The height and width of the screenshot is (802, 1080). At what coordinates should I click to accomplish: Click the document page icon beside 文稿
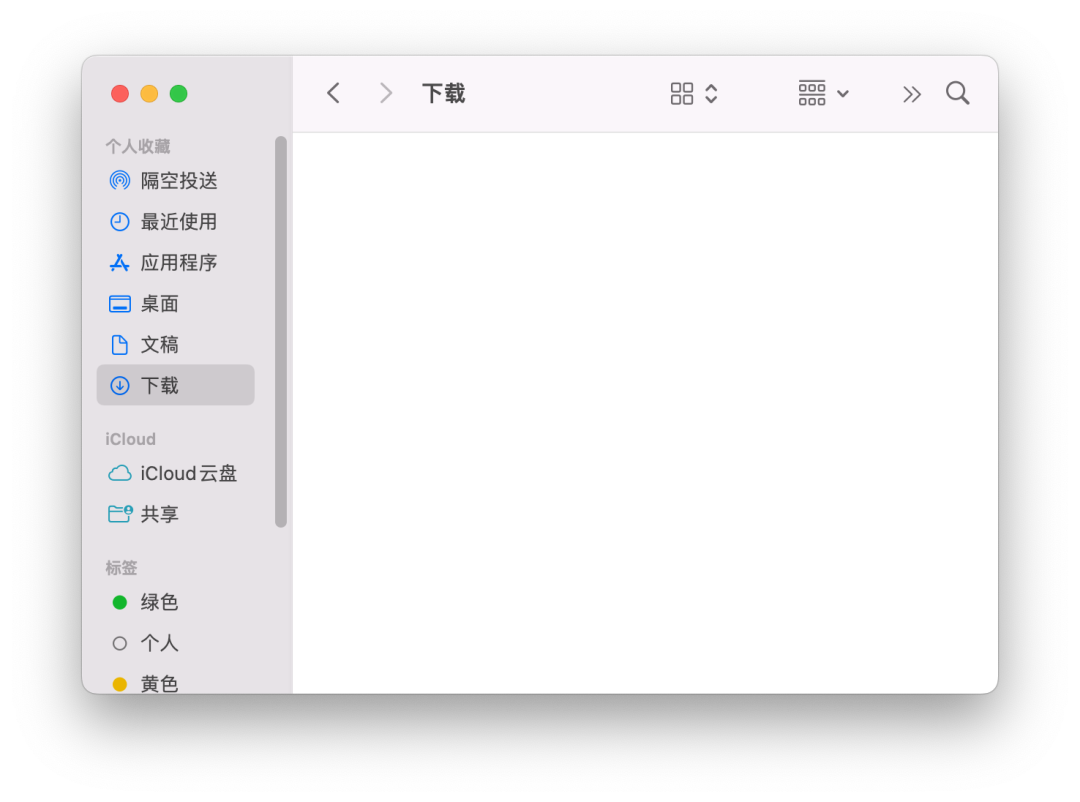point(120,345)
